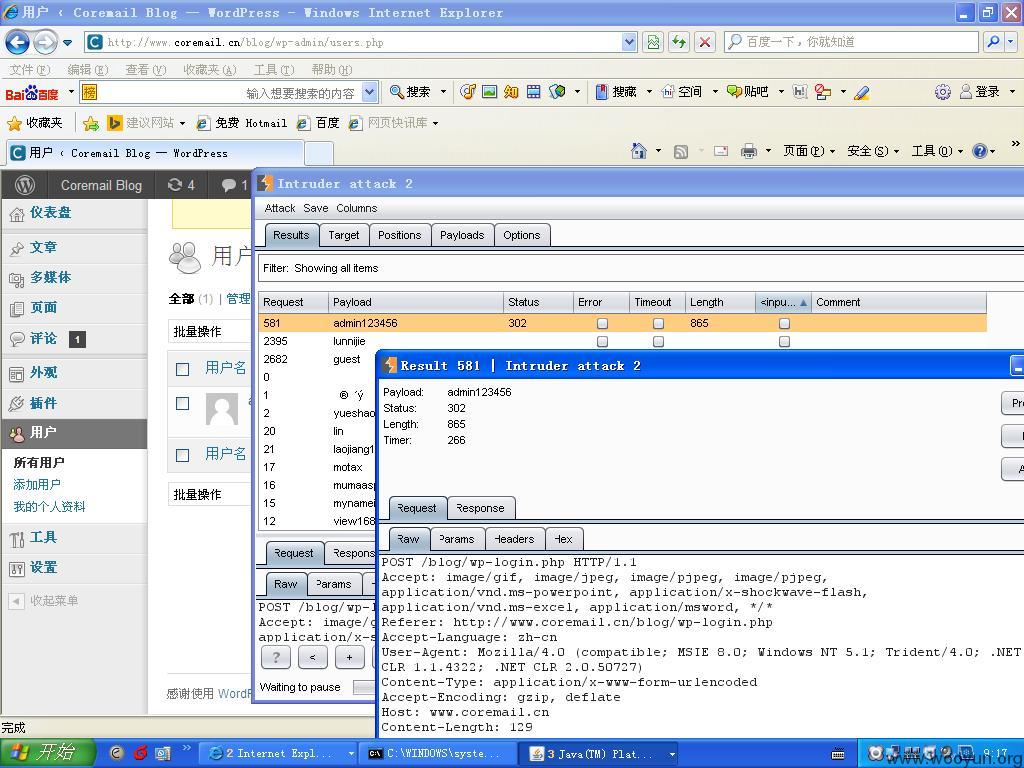Click the 免费 Hotmail favorites link
The image size is (1024, 768).
[243, 123]
